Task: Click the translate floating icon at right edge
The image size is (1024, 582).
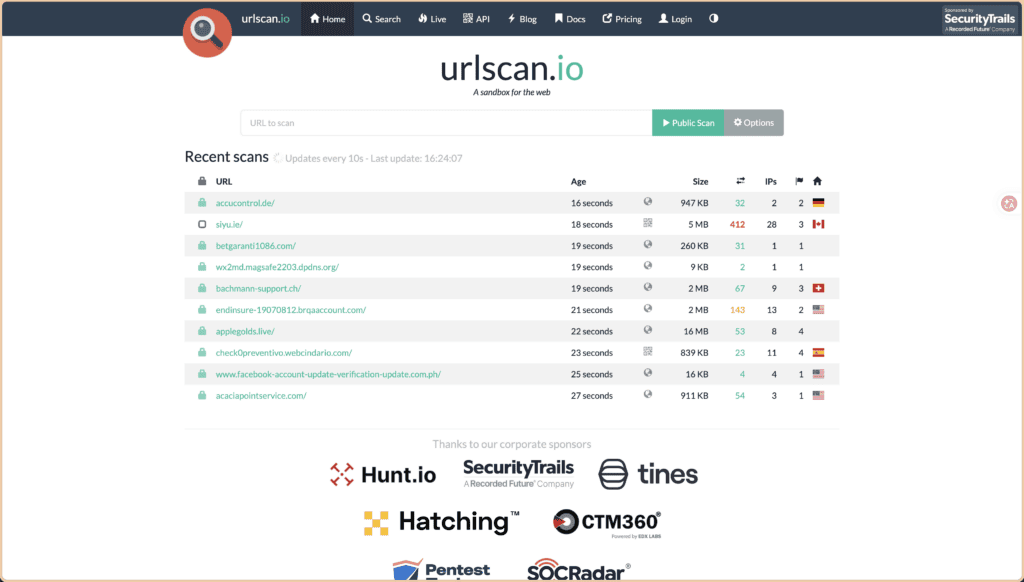Action: pos(1009,203)
